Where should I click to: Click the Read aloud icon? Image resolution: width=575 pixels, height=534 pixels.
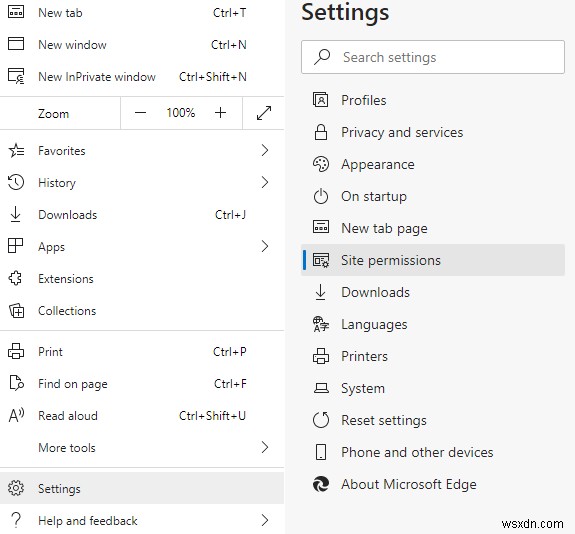16,416
